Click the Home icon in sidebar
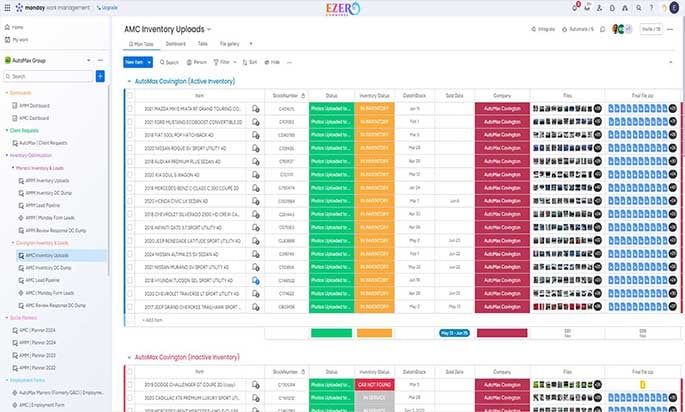The height and width of the screenshot is (412, 685). tap(7, 27)
